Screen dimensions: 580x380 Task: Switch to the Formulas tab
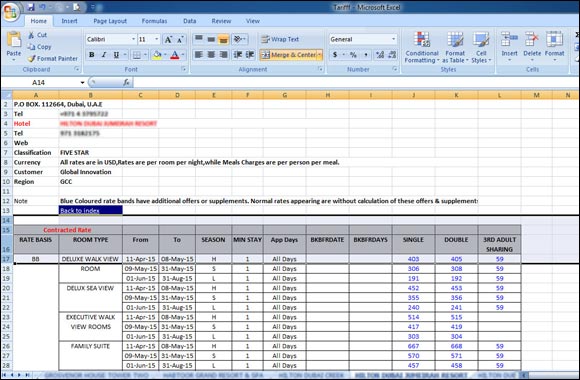point(154,21)
